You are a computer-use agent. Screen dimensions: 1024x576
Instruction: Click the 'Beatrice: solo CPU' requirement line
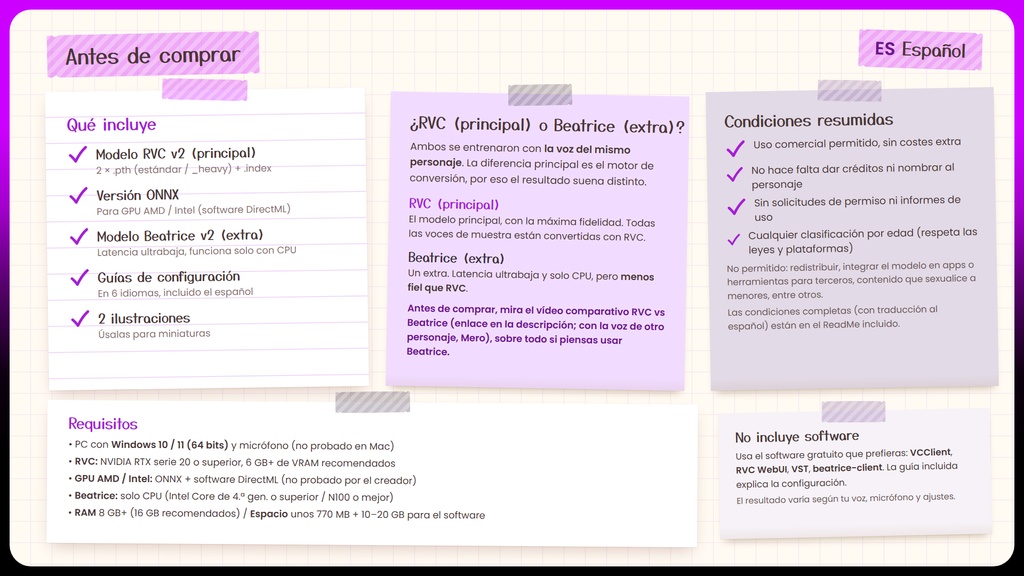[x=231, y=497]
